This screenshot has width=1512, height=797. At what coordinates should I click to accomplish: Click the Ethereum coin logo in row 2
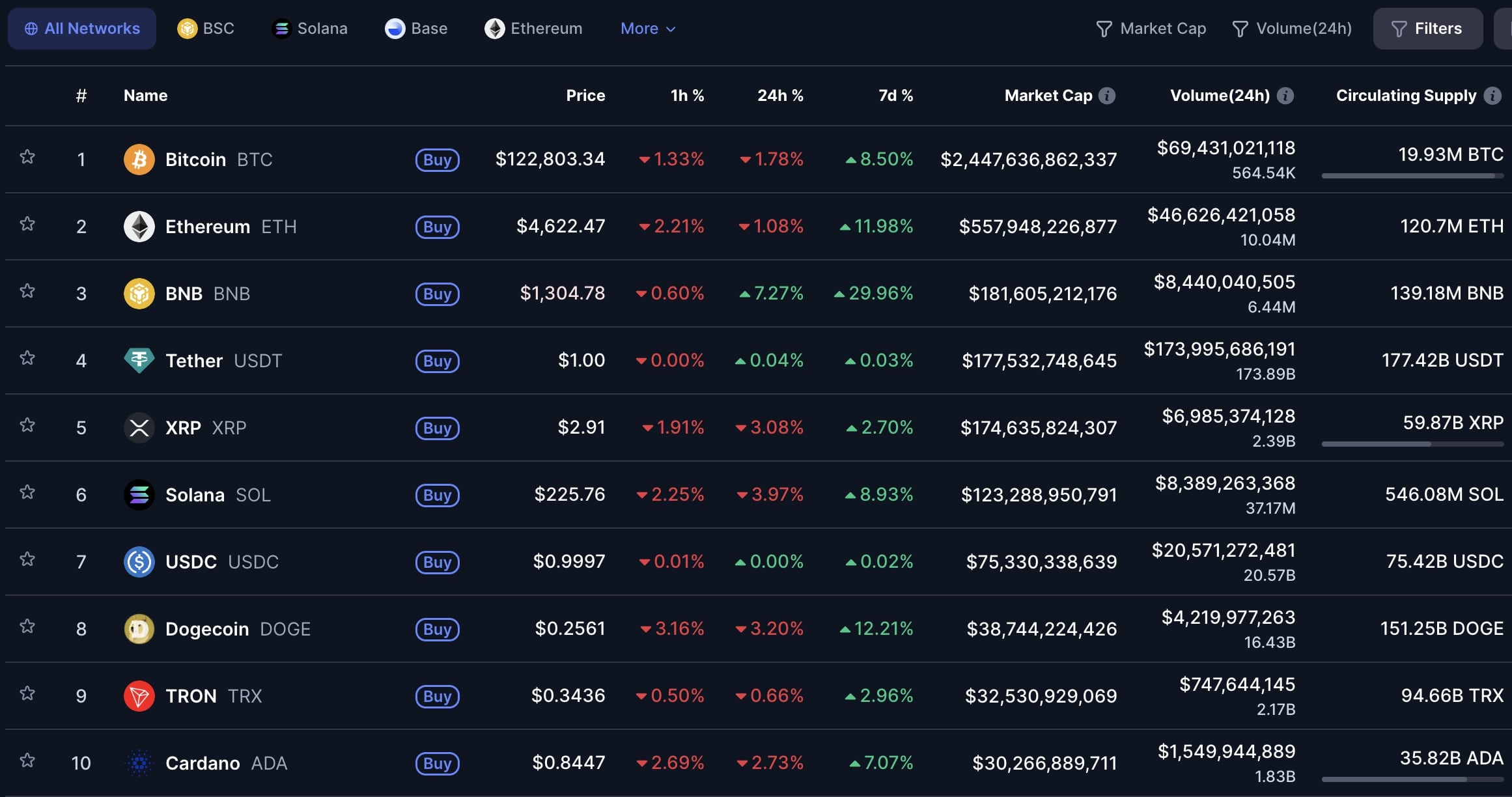tap(139, 227)
